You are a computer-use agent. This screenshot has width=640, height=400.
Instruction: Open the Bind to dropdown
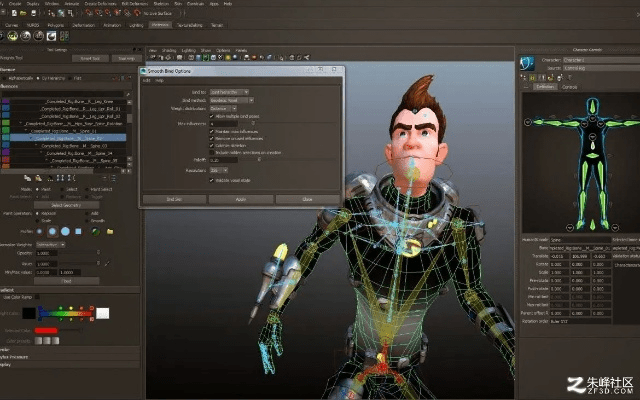click(x=231, y=91)
